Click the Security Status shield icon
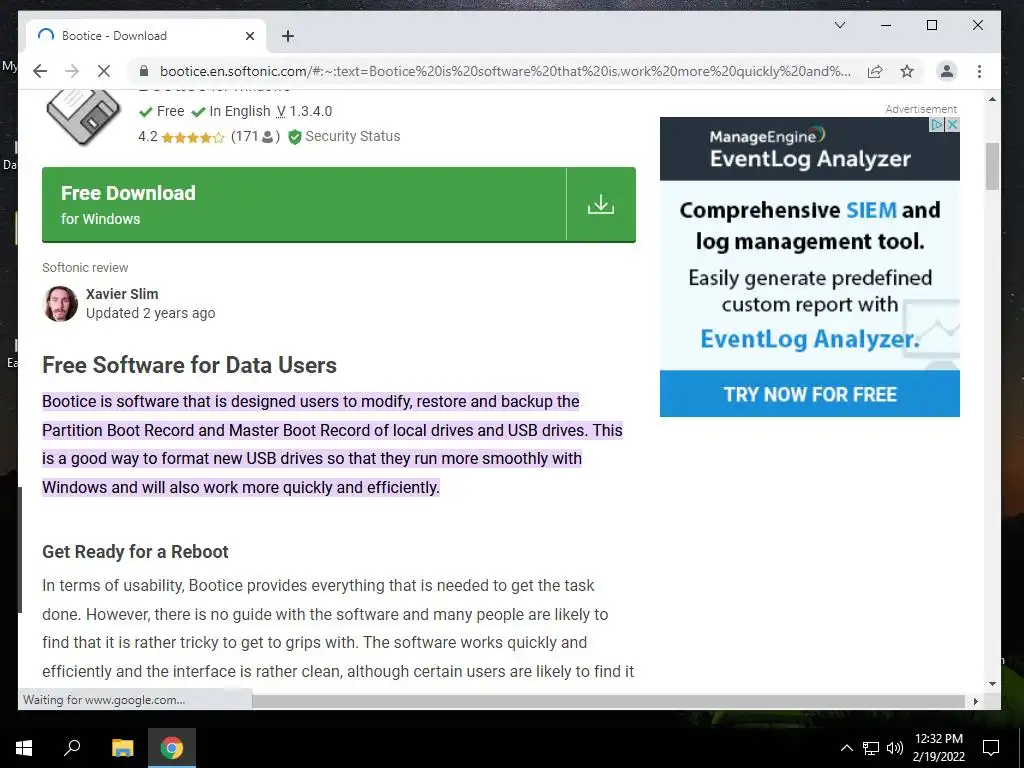Image resolution: width=1024 pixels, height=768 pixels. [295, 136]
